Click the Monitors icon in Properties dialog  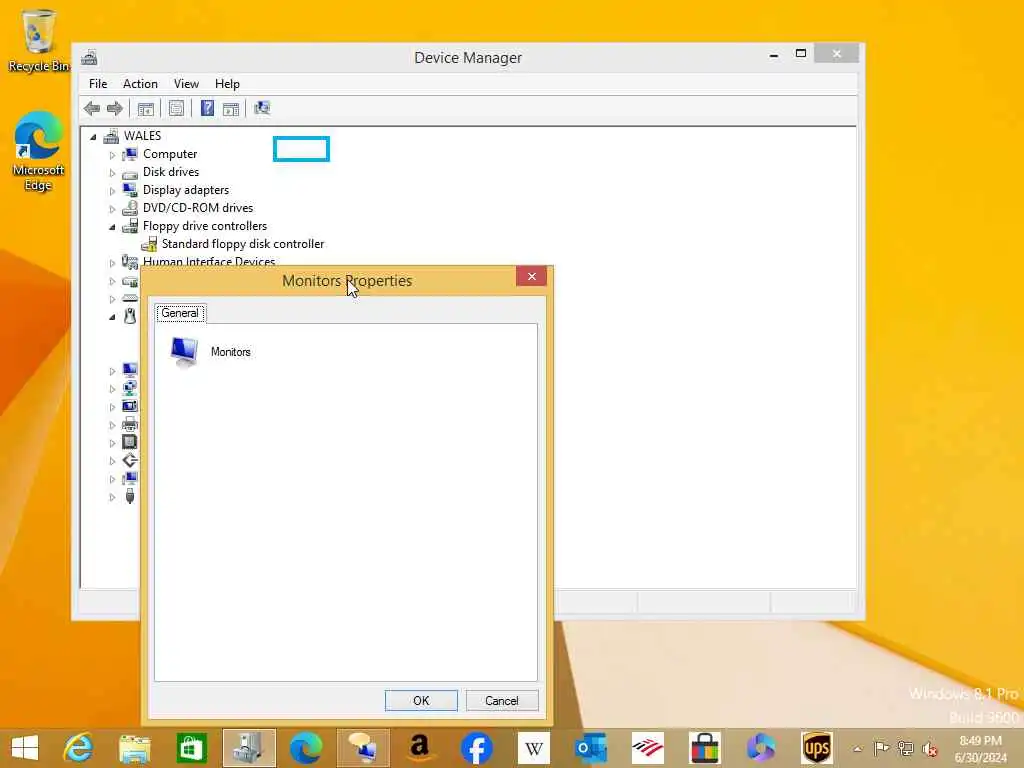tap(184, 352)
